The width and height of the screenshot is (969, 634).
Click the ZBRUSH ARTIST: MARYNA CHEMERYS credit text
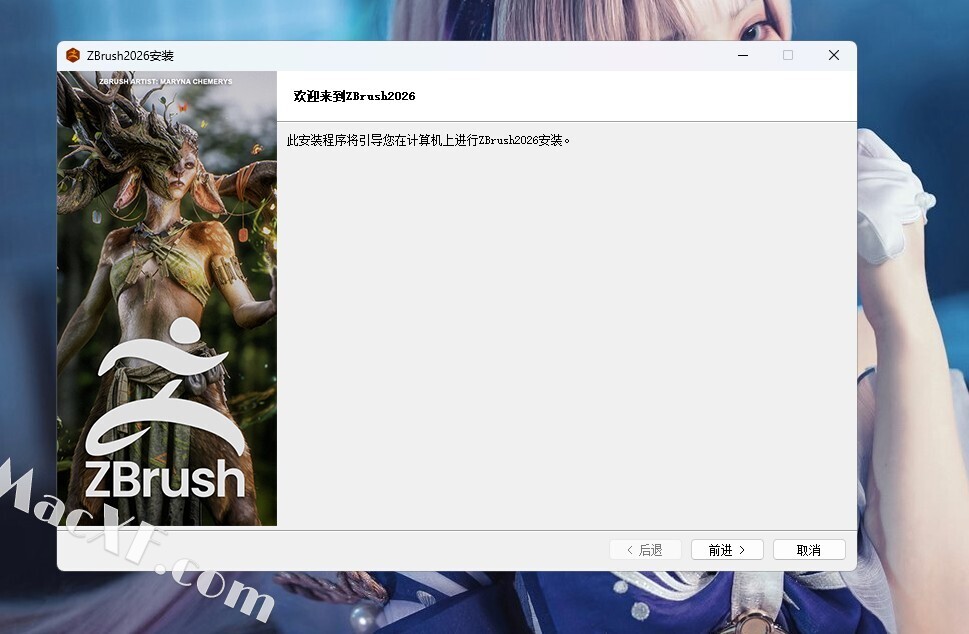[x=166, y=82]
